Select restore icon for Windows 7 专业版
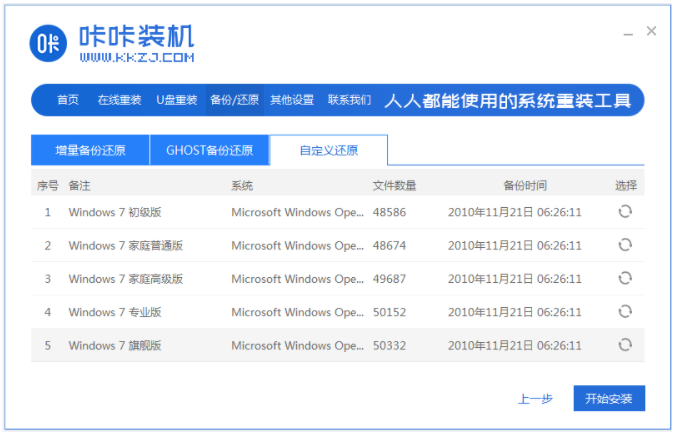 625,311
